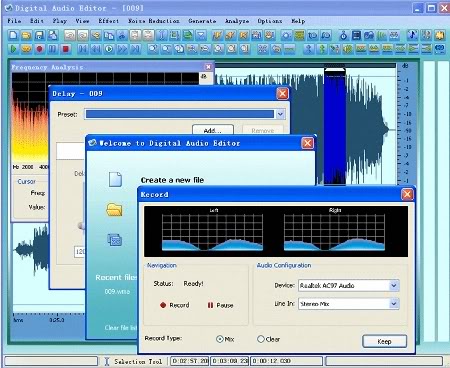
Task: Open recent file 009.wma
Action: point(117,291)
